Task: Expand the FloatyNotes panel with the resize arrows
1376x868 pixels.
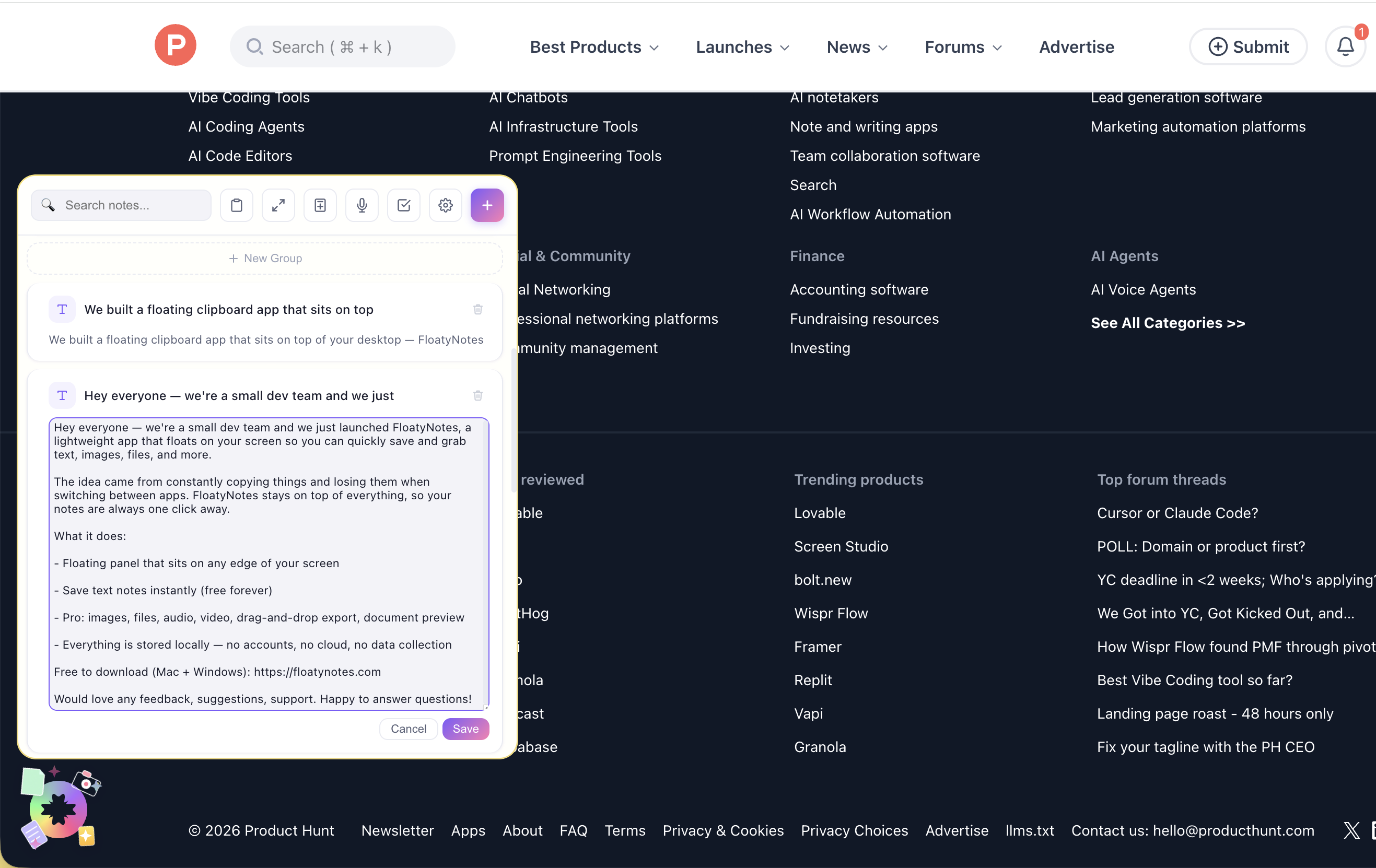Action: 278,205
